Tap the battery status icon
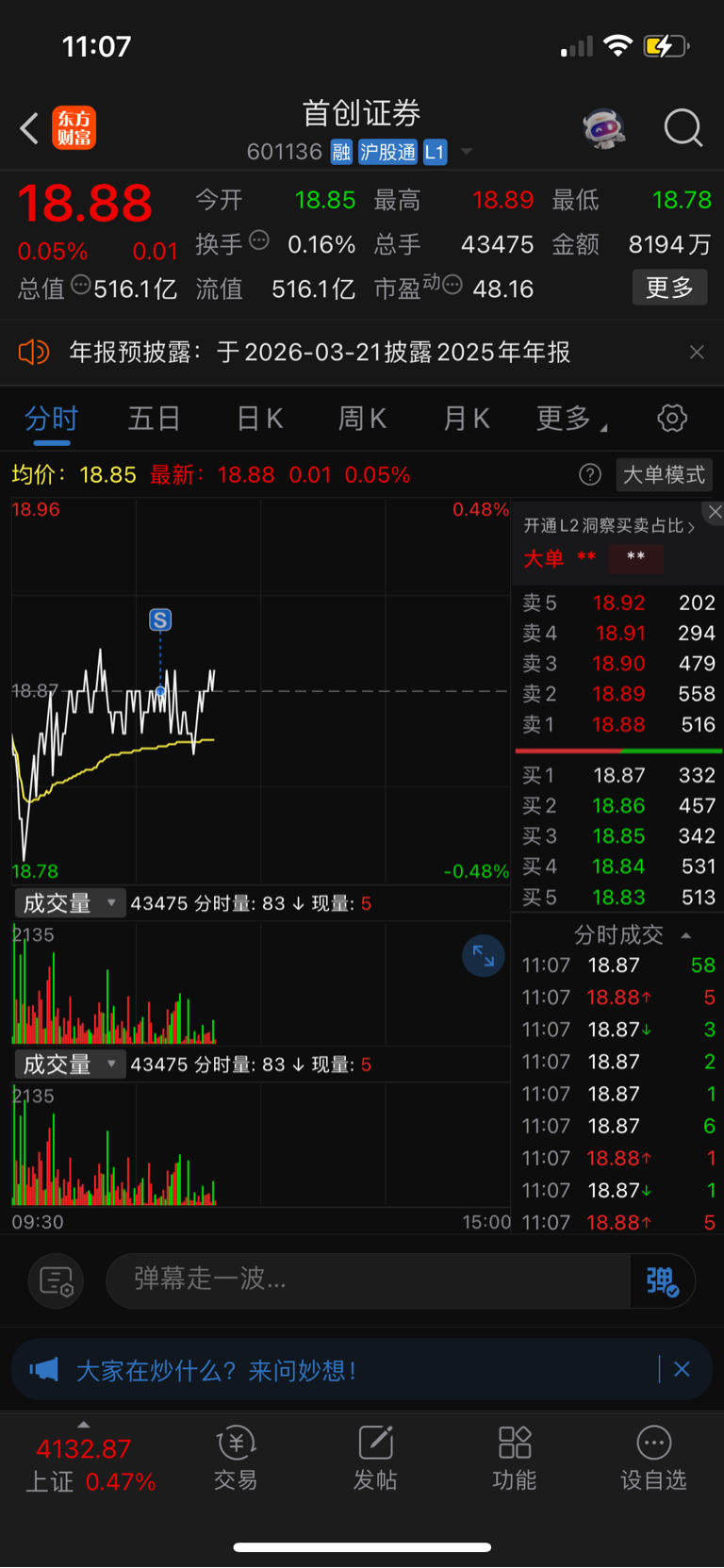This screenshot has width=724, height=1568. 666,45
